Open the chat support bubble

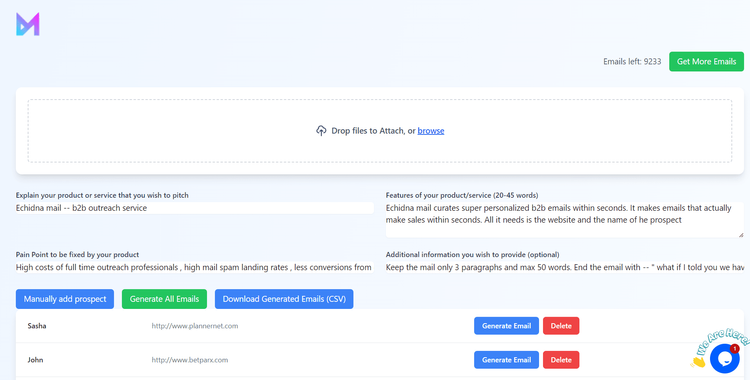pyautogui.click(x=725, y=358)
